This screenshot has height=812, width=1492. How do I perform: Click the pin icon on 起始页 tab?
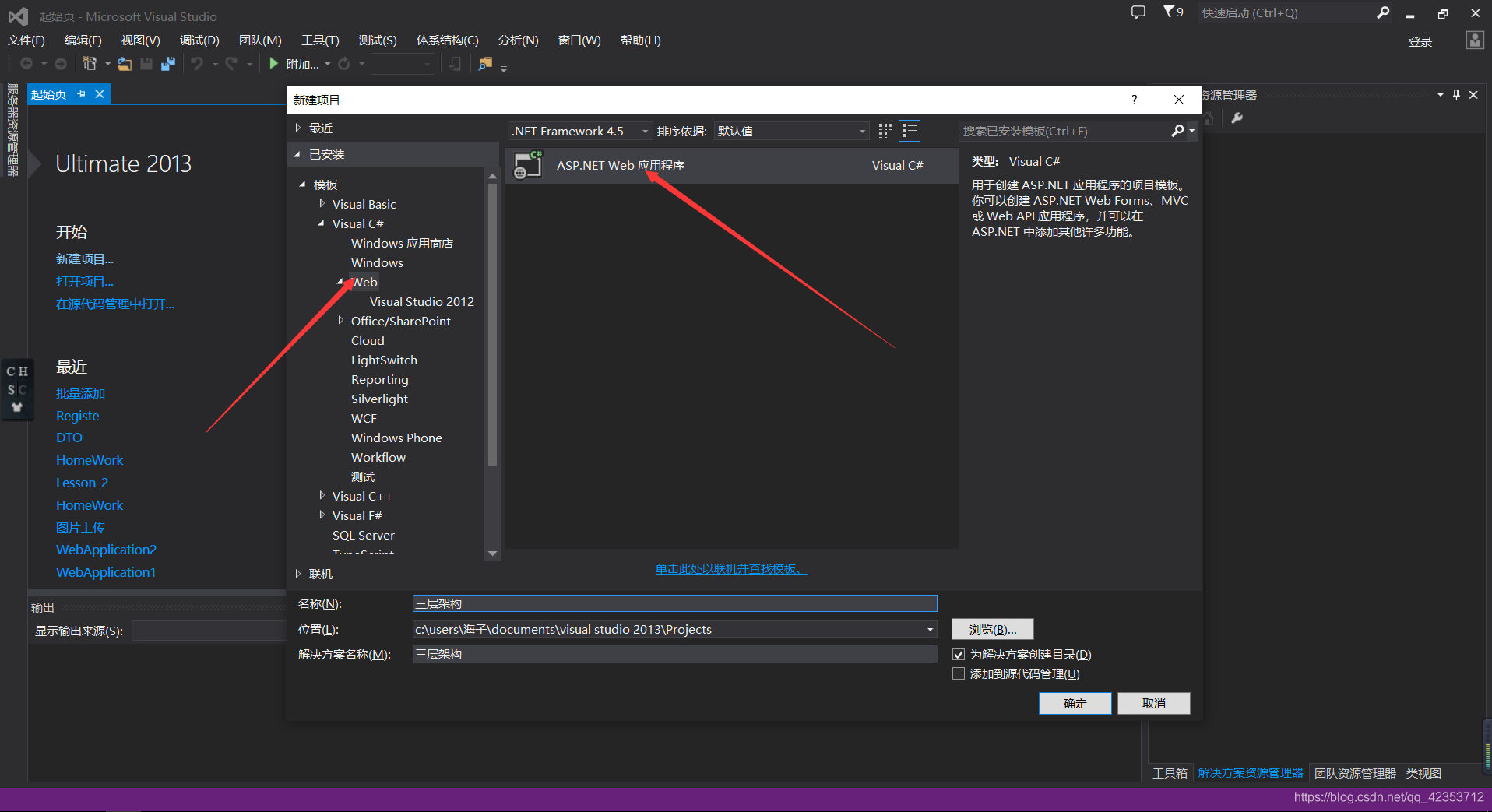(81, 94)
